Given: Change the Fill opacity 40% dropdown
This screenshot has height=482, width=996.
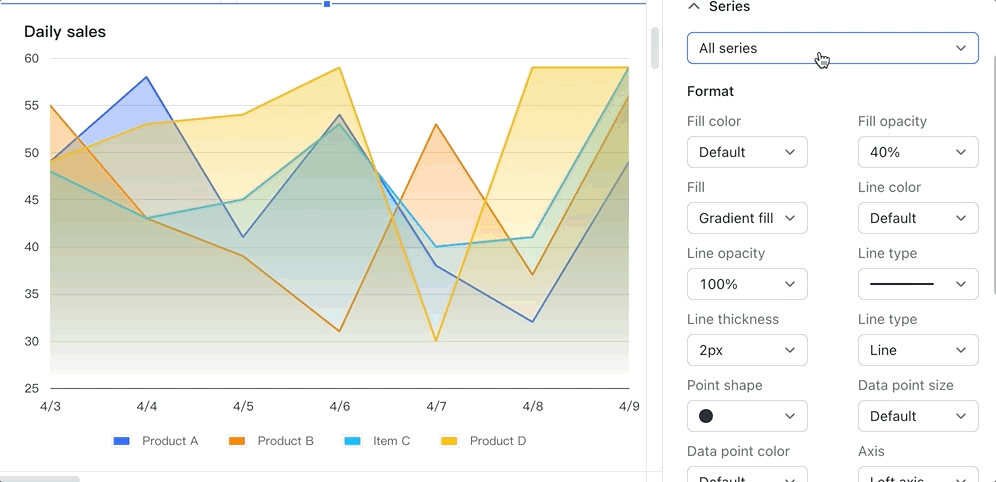Looking at the screenshot, I should point(917,152).
